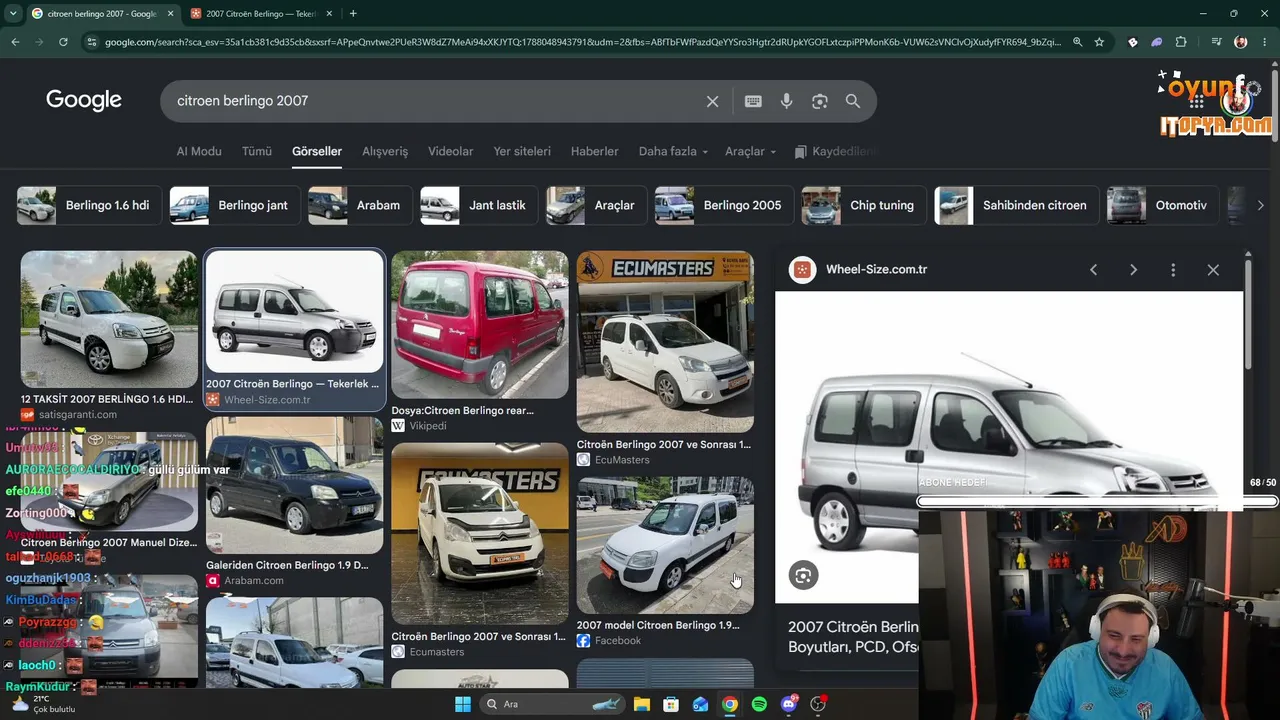This screenshot has height=720, width=1280.
Task: Filter by the 'Sahibinden citroen' chip
Action: point(1016,205)
